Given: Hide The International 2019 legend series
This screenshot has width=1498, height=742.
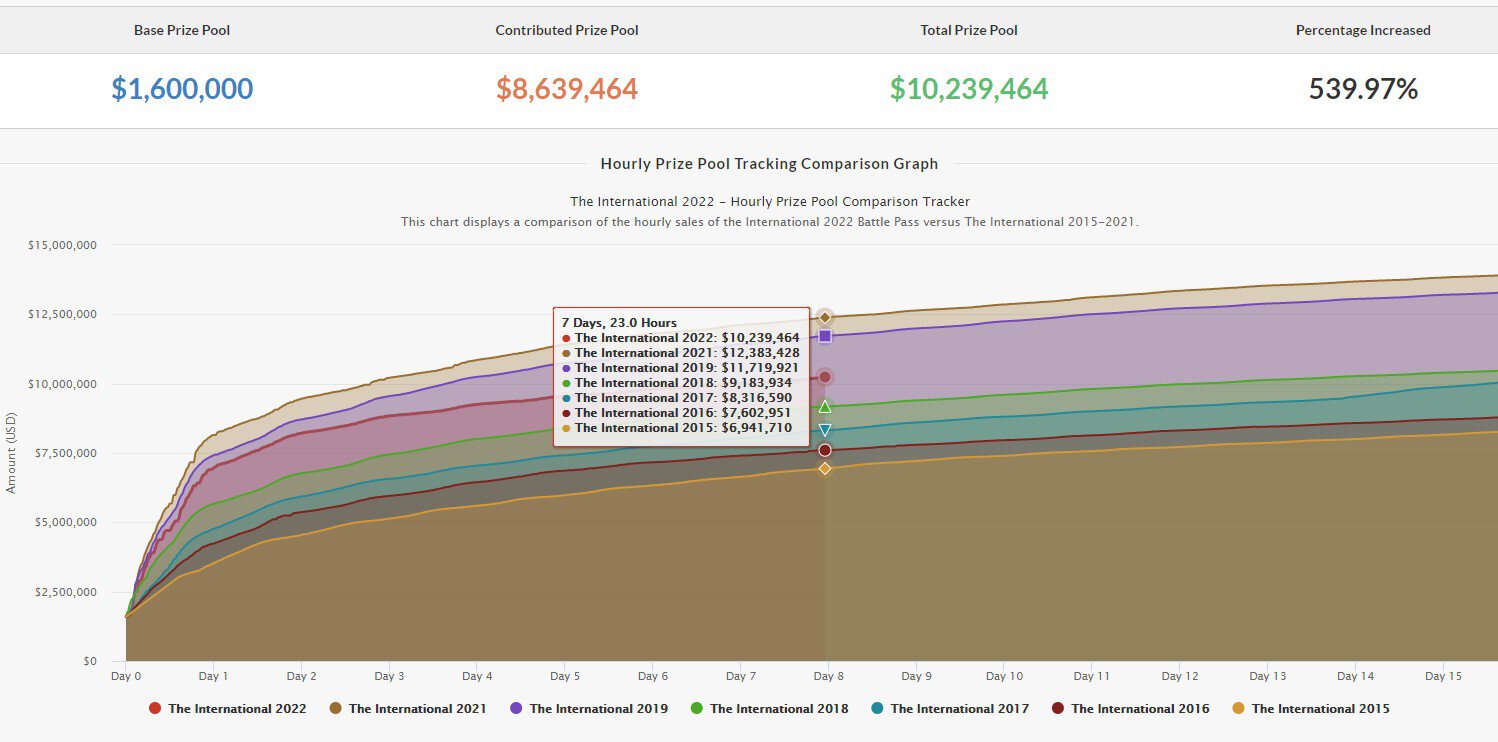Looking at the screenshot, I should pyautogui.click(x=589, y=708).
